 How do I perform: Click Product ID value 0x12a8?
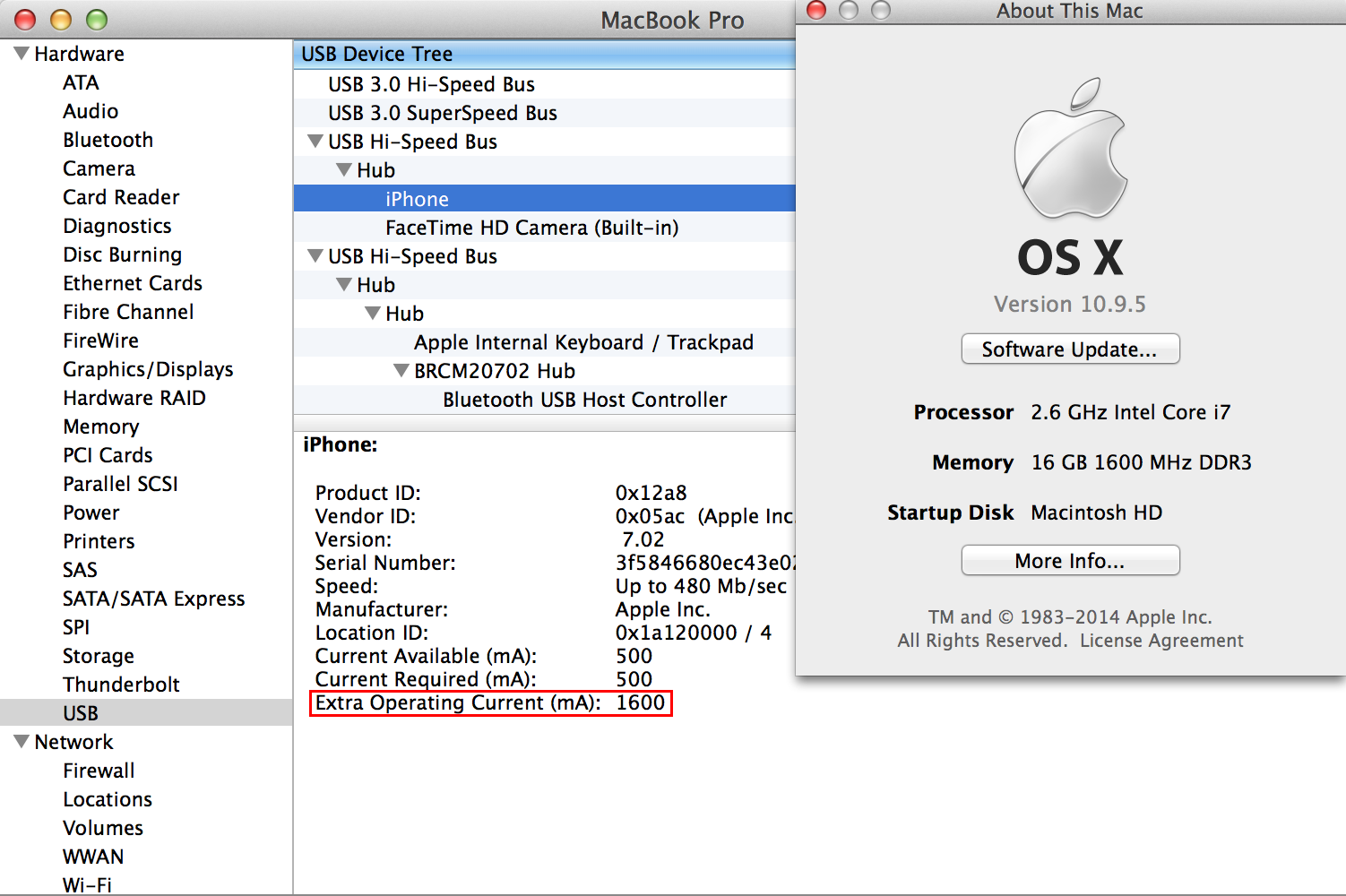click(651, 493)
